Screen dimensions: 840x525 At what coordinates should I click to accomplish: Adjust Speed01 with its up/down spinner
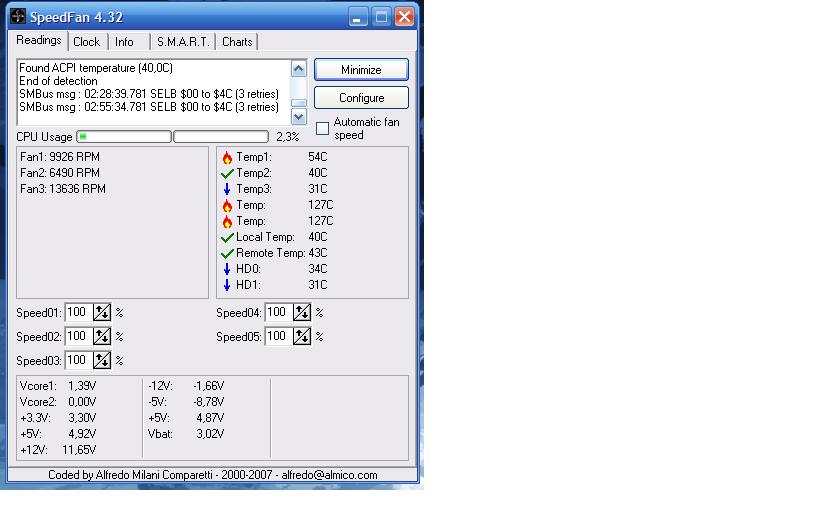tap(102, 312)
